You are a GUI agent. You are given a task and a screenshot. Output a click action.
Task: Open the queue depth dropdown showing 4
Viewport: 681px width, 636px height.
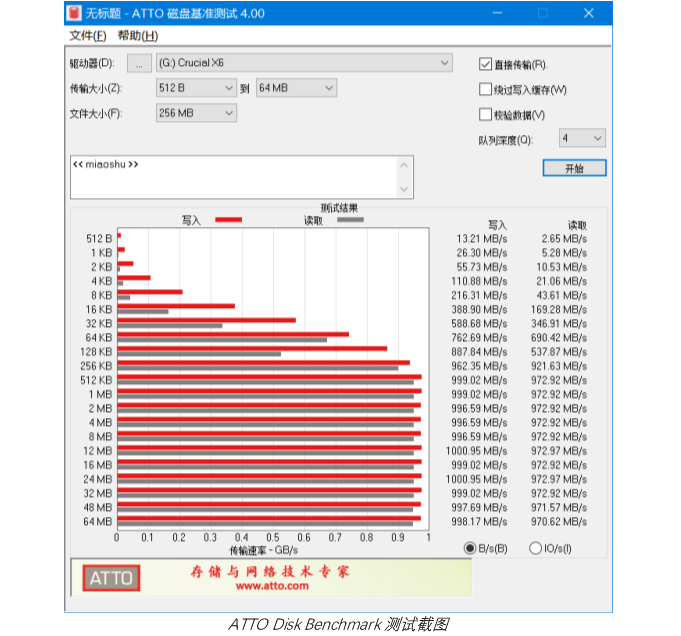click(582, 138)
